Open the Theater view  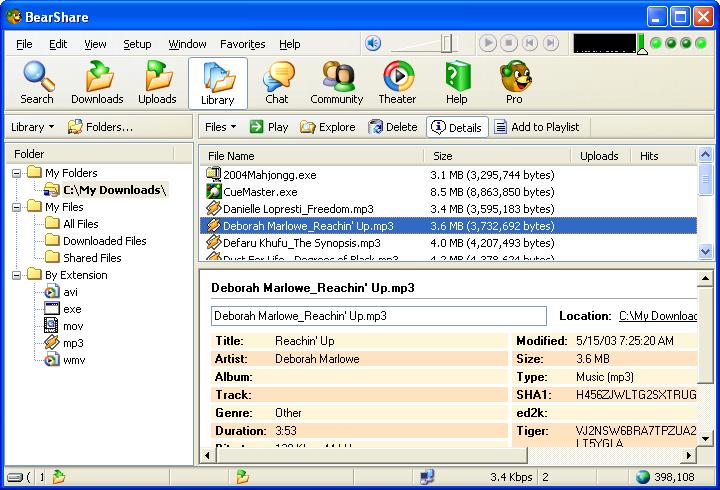tap(397, 83)
